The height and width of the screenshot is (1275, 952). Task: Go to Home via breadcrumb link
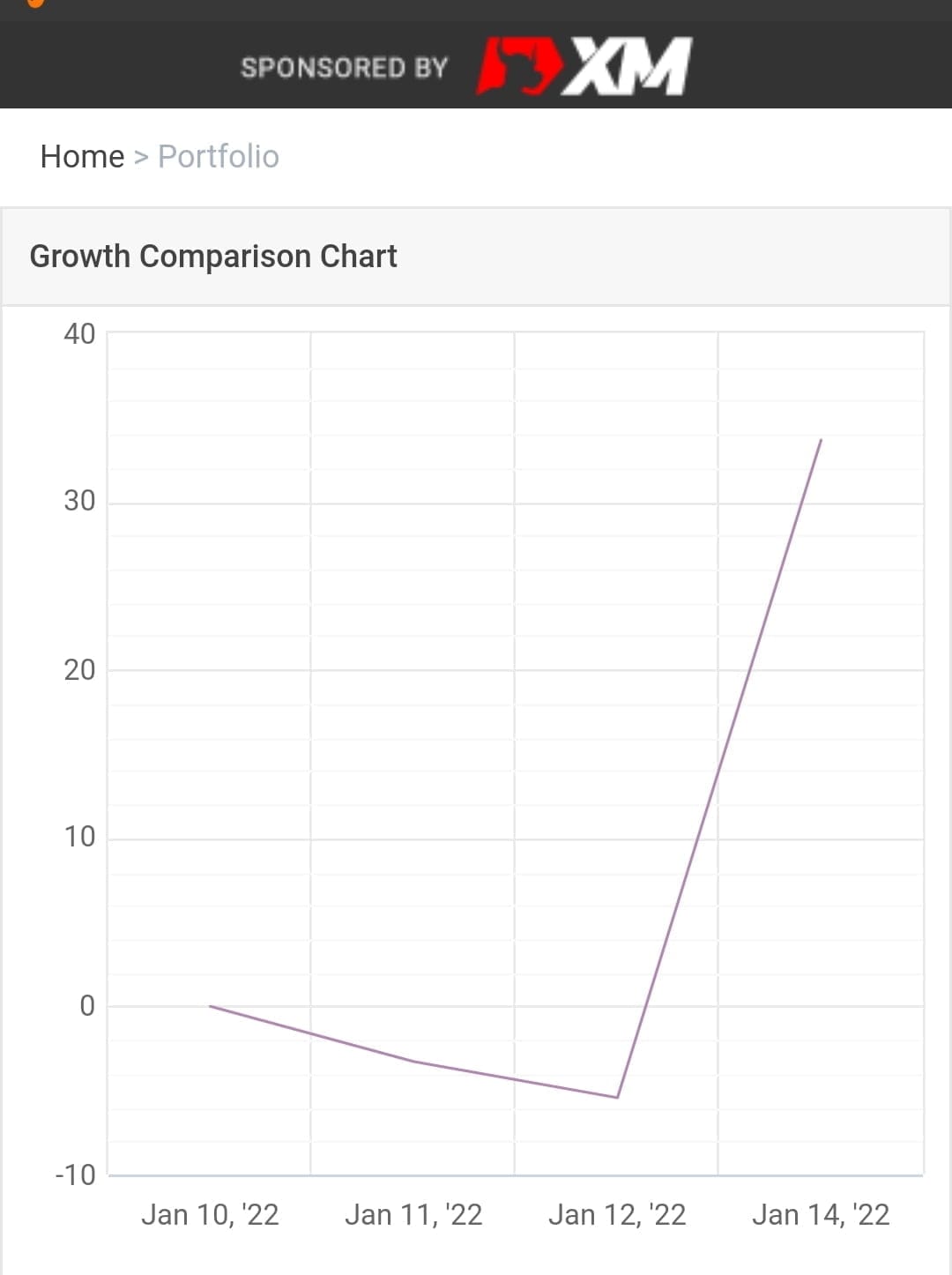click(x=82, y=157)
